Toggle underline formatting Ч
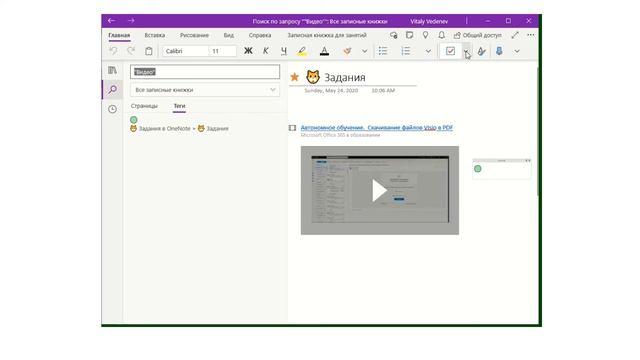 [x=284, y=51]
